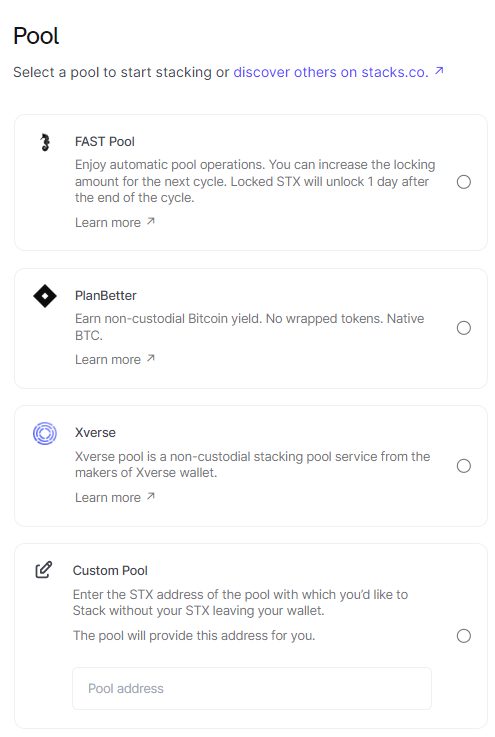The height and width of the screenshot is (737, 495).
Task: Click the Custom Pool heading
Action: coord(110,571)
